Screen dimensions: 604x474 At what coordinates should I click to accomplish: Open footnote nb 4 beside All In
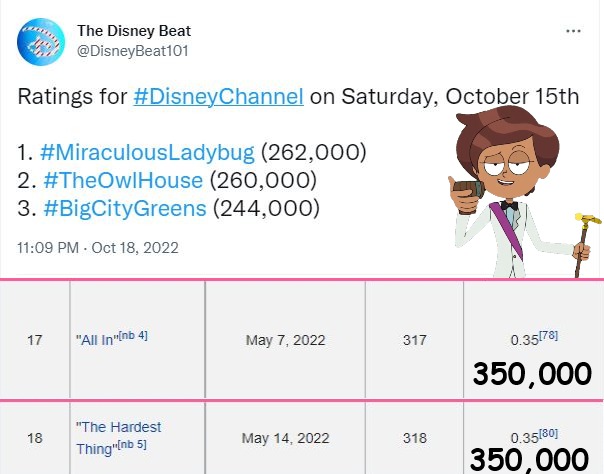[133, 335]
